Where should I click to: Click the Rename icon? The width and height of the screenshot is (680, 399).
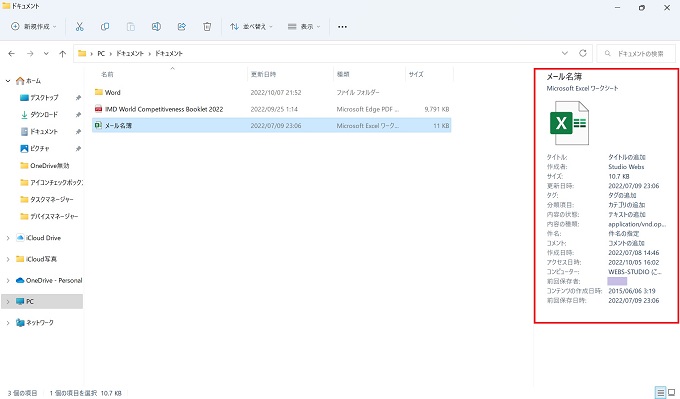point(156,26)
